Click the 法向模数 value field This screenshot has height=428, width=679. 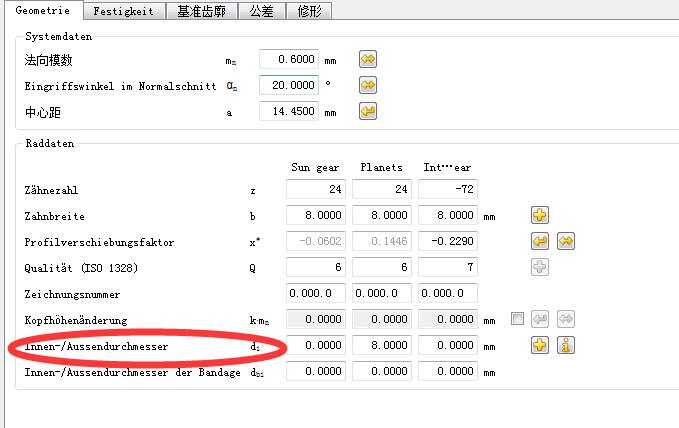pyautogui.click(x=288, y=60)
